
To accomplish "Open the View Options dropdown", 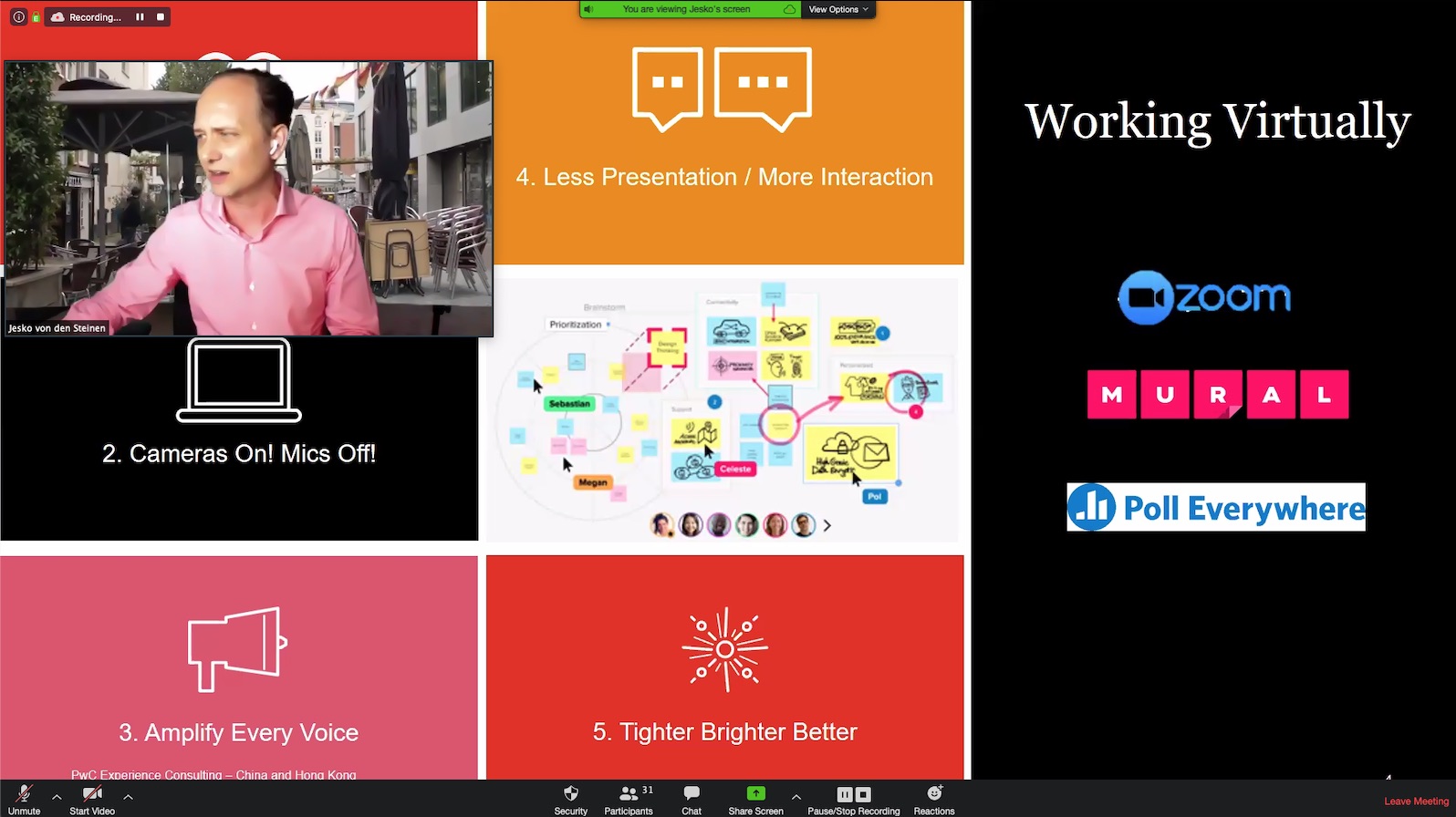I will pyautogui.click(x=837, y=9).
